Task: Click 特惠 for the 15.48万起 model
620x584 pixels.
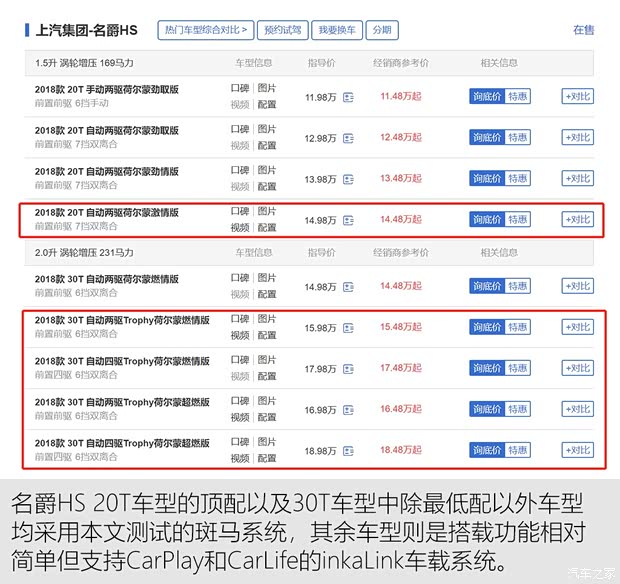Action: [x=518, y=328]
